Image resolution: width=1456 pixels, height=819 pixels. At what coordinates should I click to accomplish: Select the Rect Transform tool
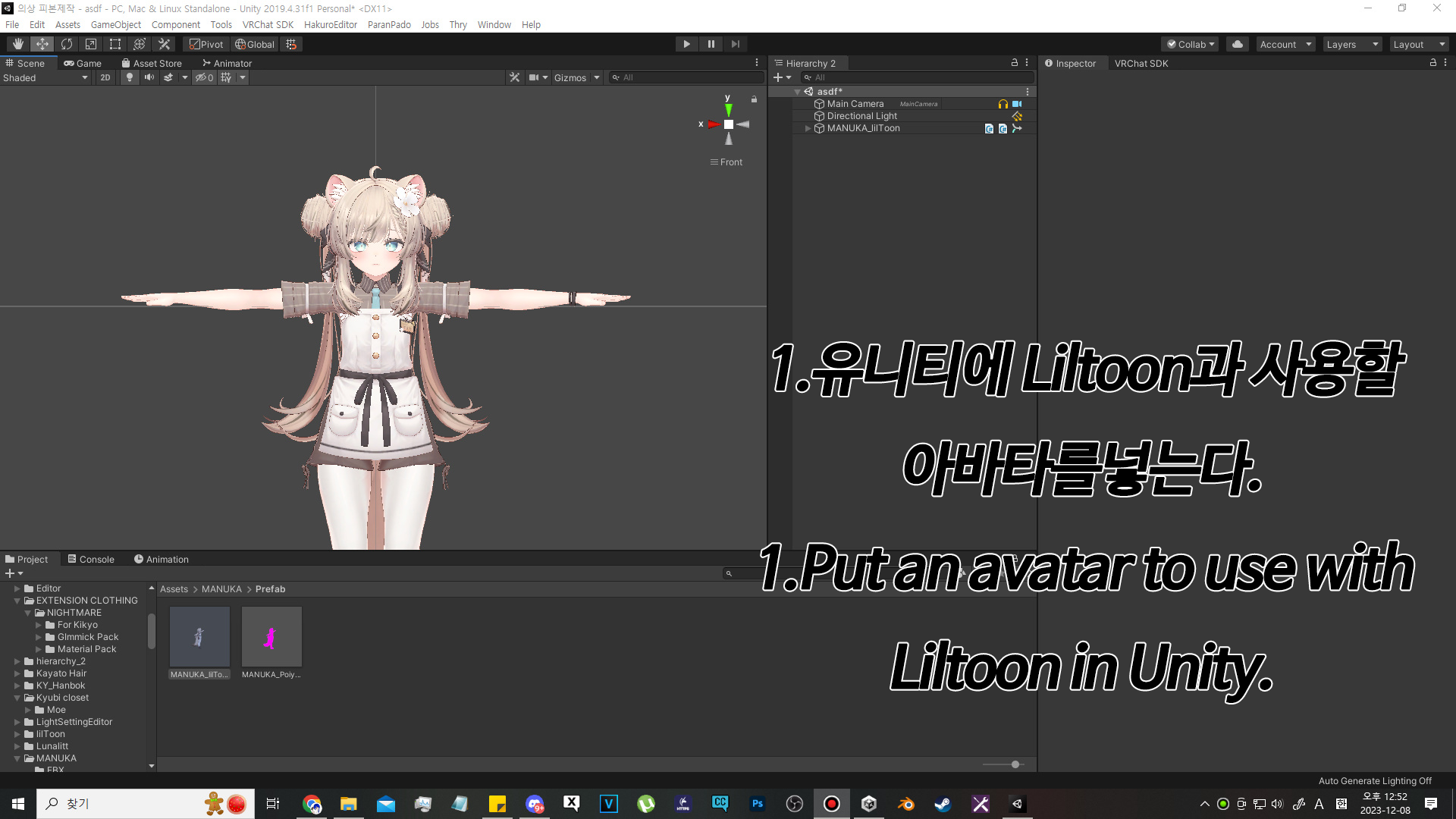(115, 43)
